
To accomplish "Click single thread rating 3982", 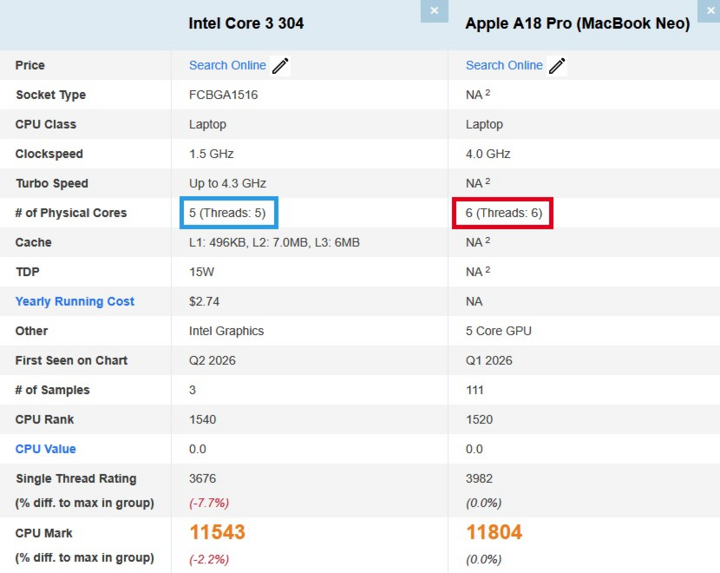I will tap(479, 478).
